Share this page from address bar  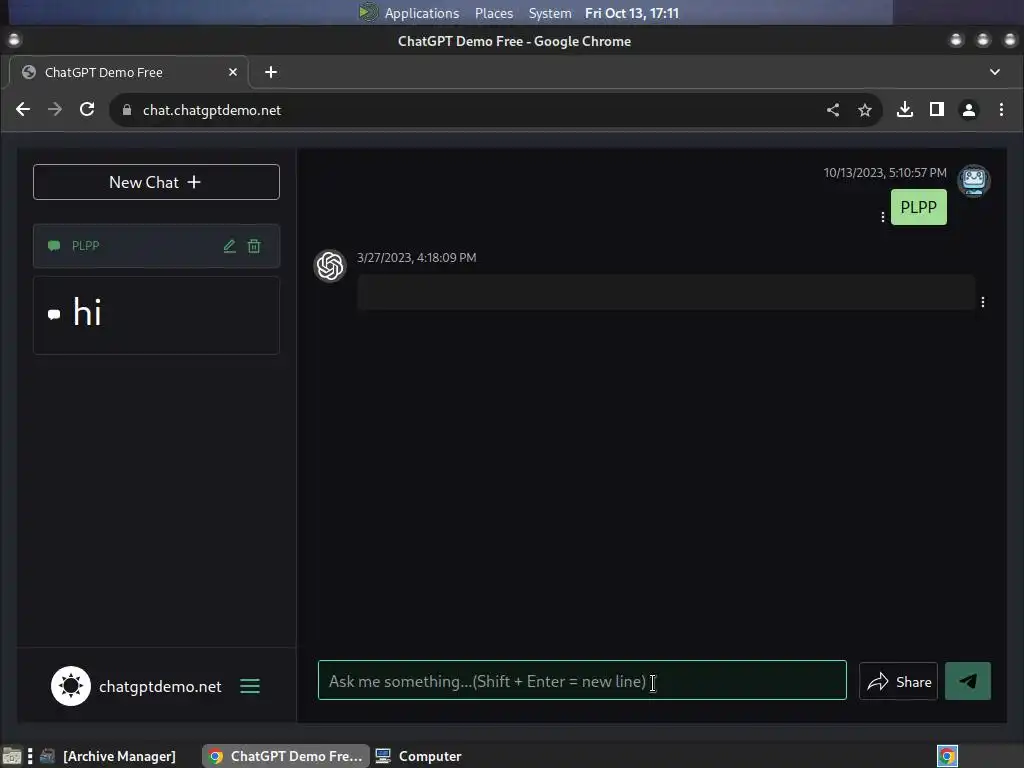pos(833,110)
